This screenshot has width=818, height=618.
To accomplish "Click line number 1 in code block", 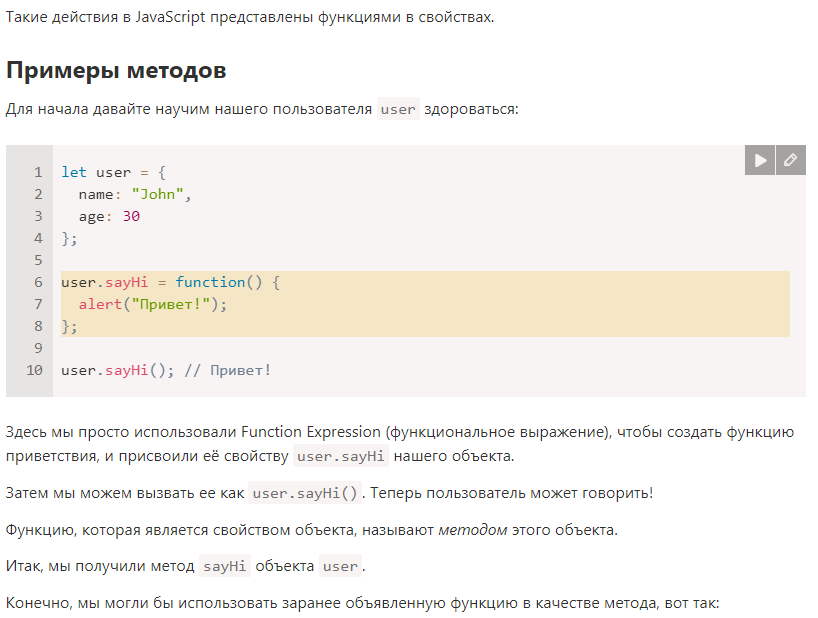I will coord(38,172).
